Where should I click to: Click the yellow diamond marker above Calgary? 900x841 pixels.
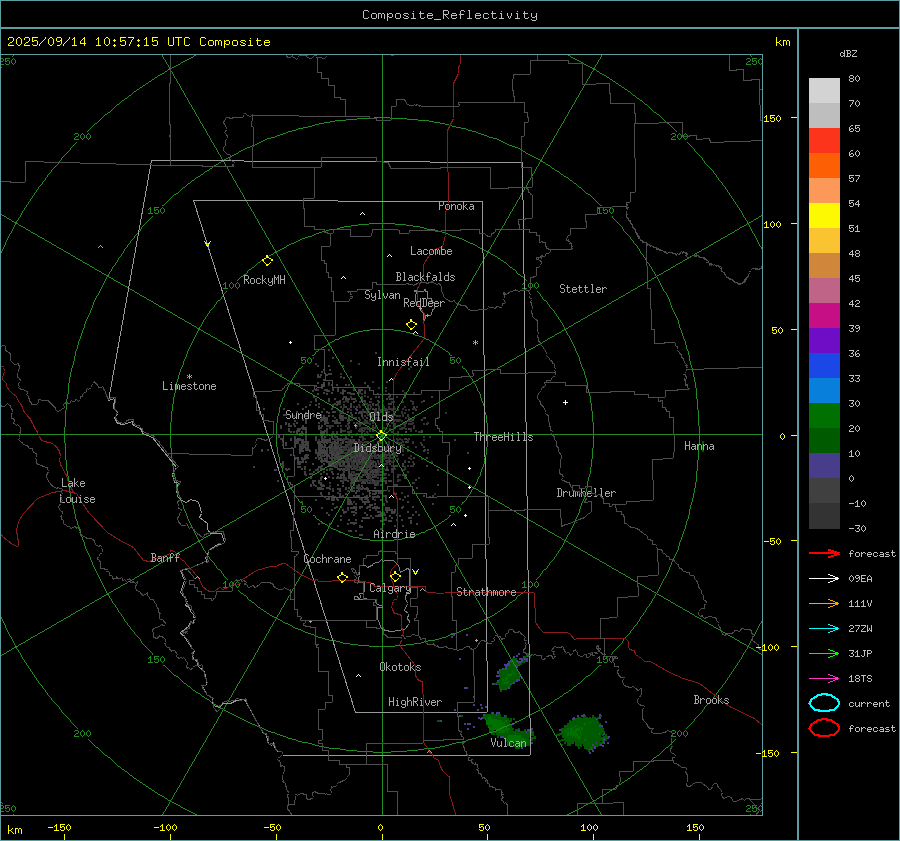[x=395, y=576]
